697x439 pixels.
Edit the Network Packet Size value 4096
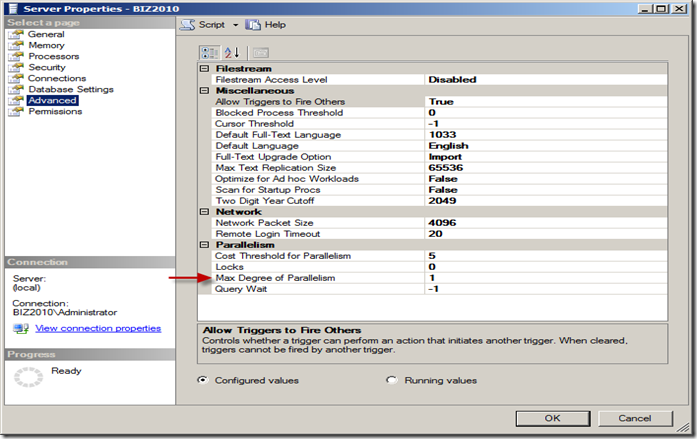(x=546, y=223)
